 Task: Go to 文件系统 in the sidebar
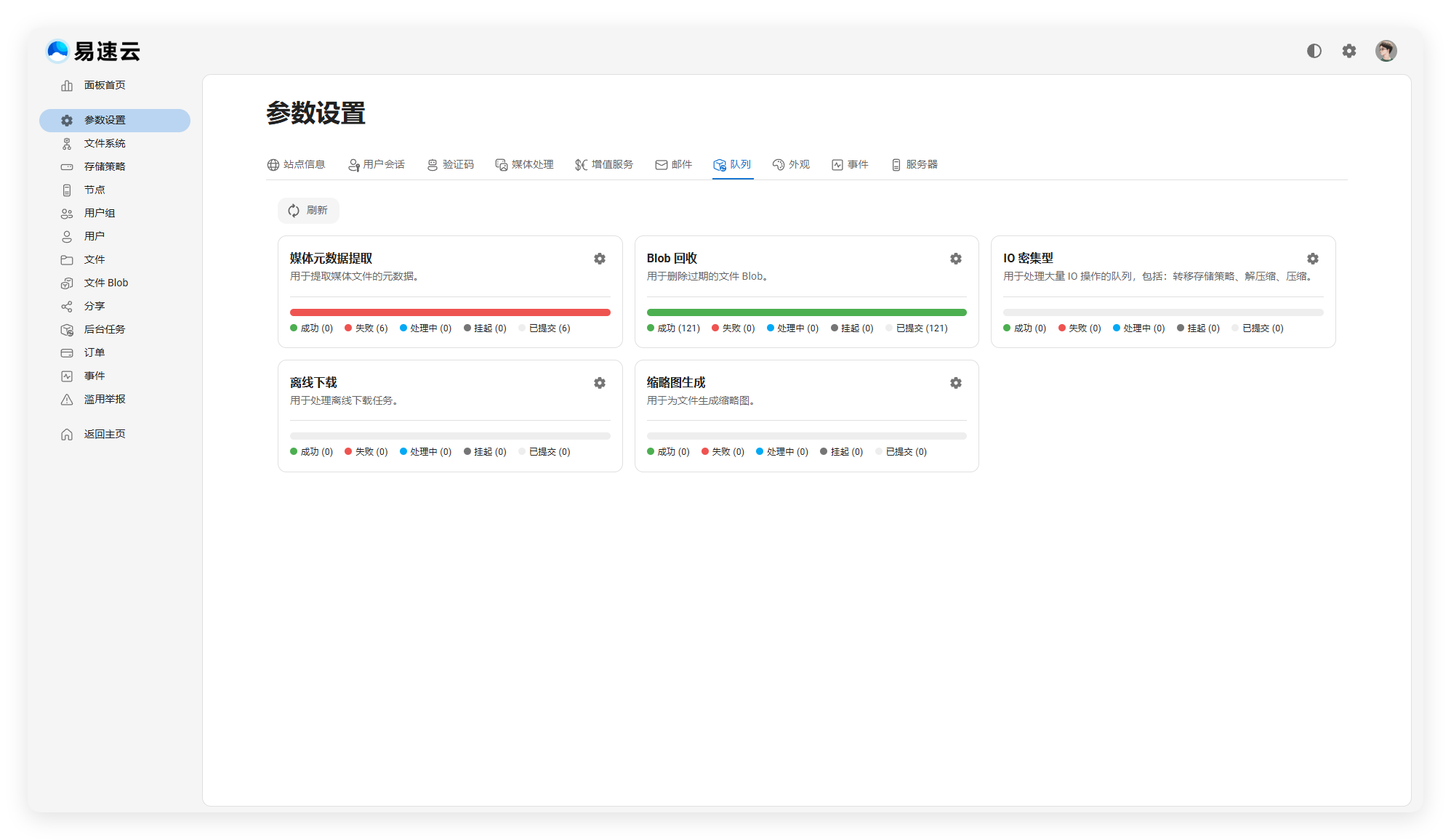(x=105, y=144)
